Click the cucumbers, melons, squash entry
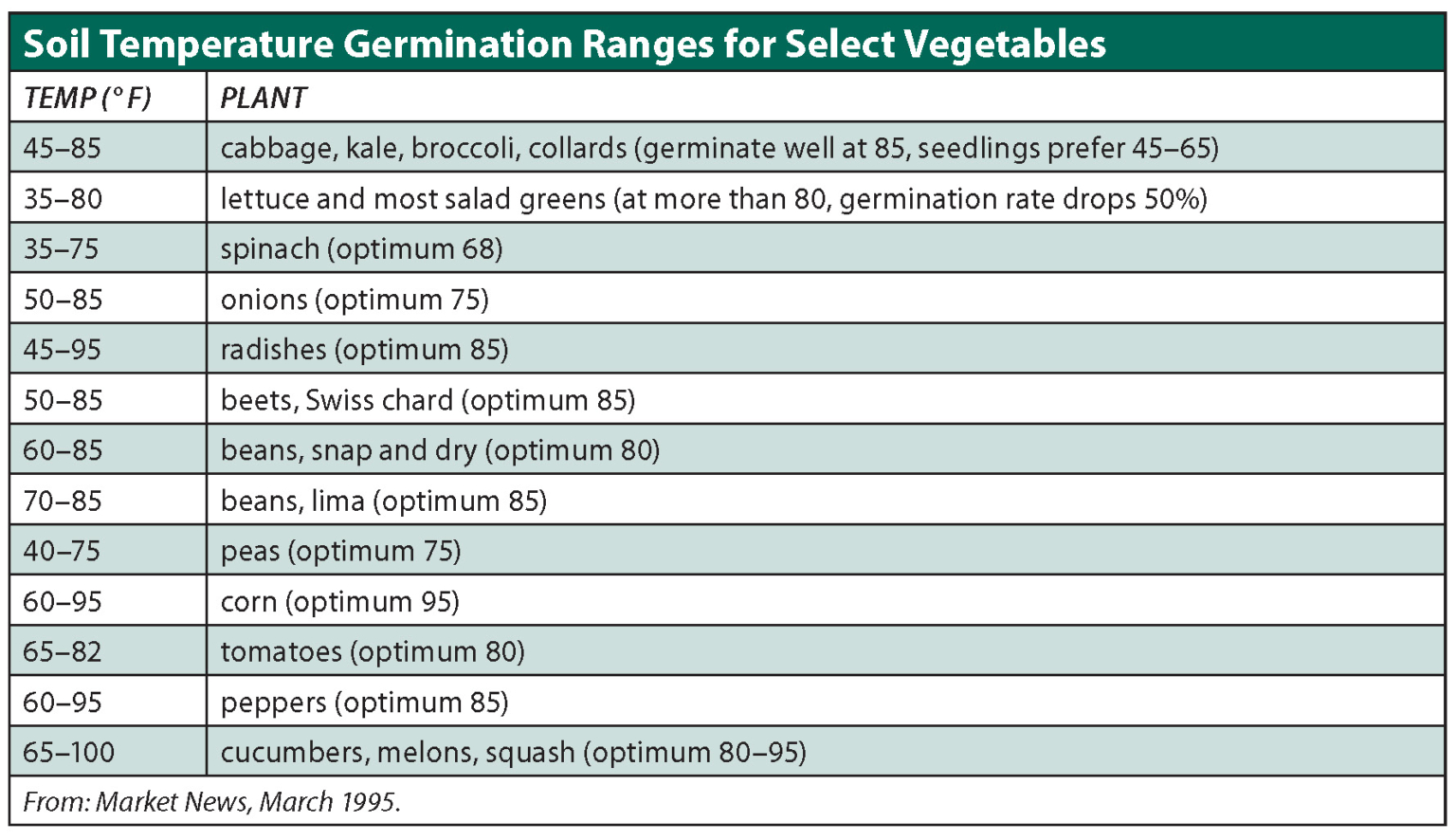Image resolution: width=1456 pixels, height=840 pixels. tap(513, 753)
